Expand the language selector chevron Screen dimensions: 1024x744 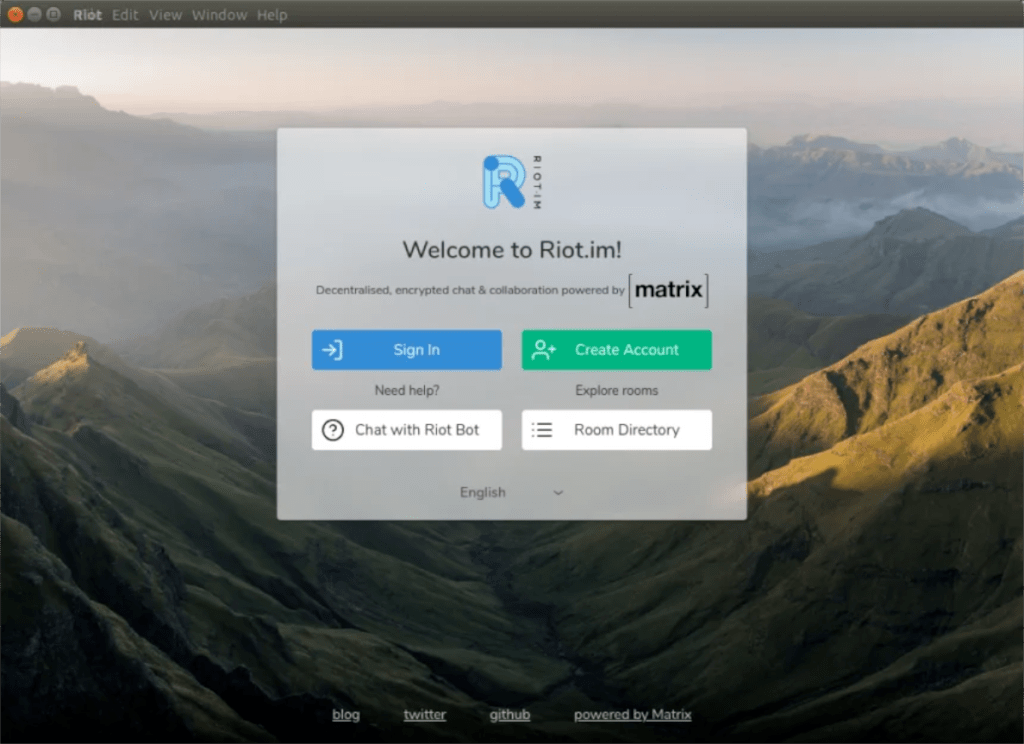558,492
